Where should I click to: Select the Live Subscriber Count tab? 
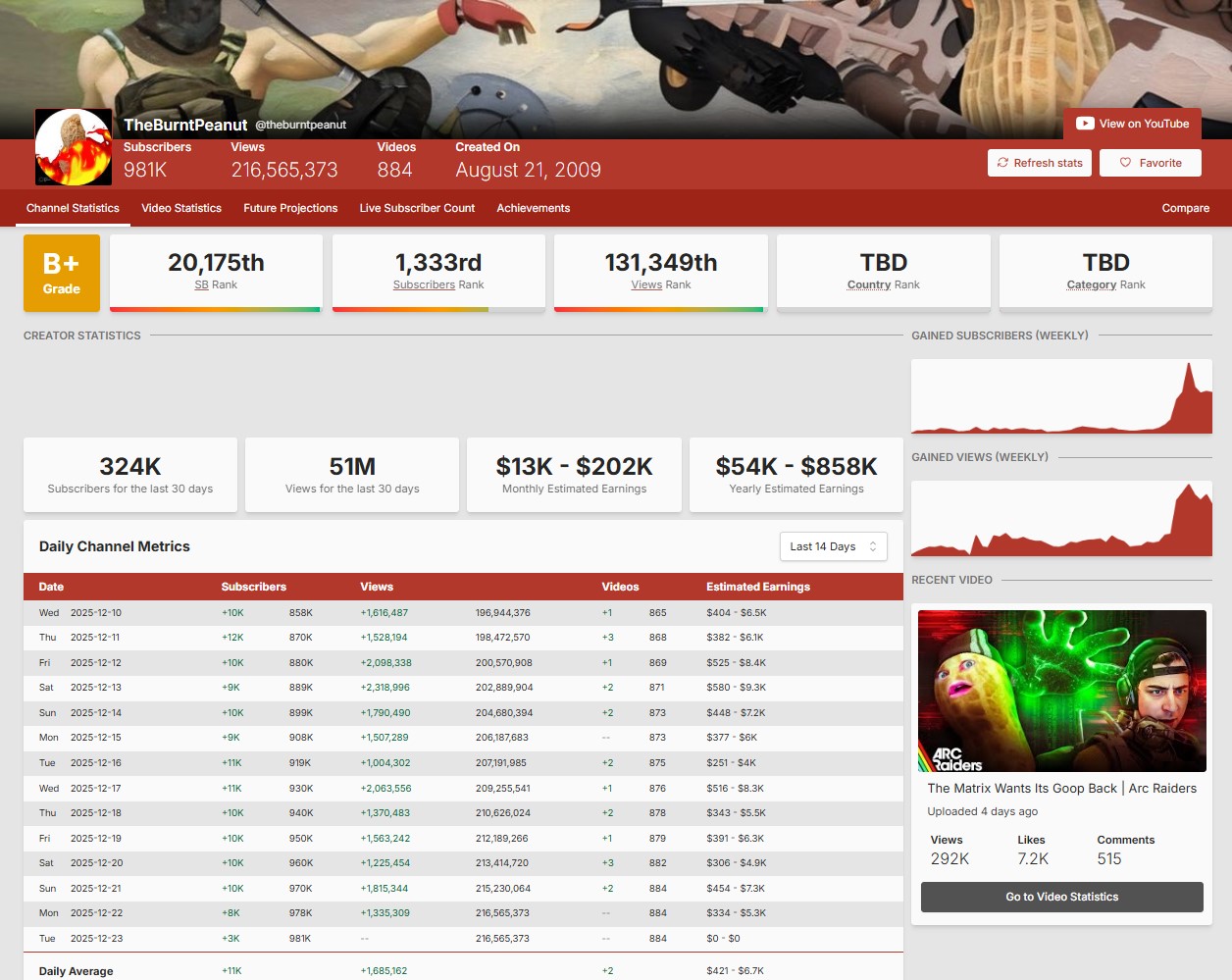(x=417, y=208)
